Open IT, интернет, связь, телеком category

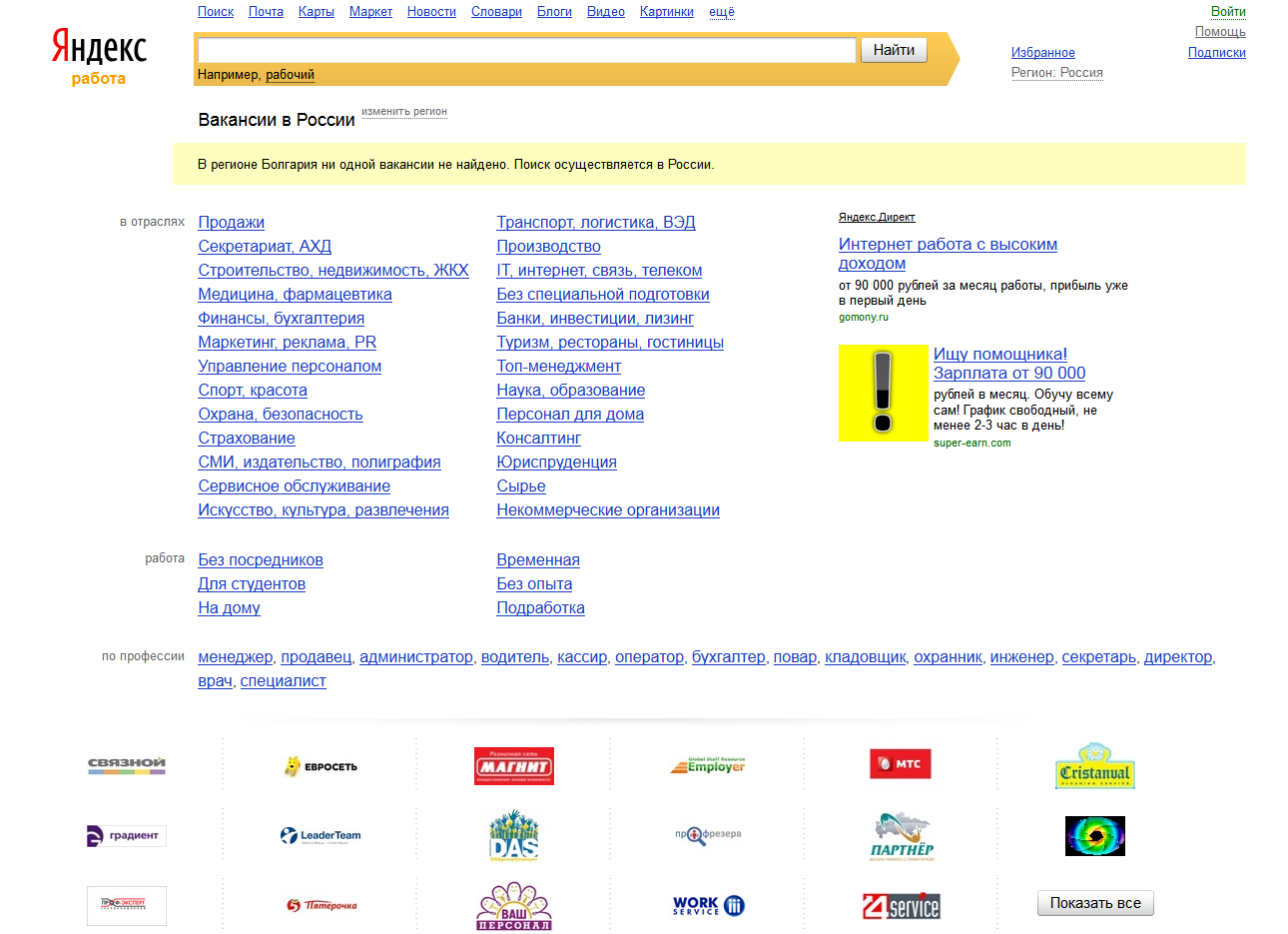tap(599, 271)
